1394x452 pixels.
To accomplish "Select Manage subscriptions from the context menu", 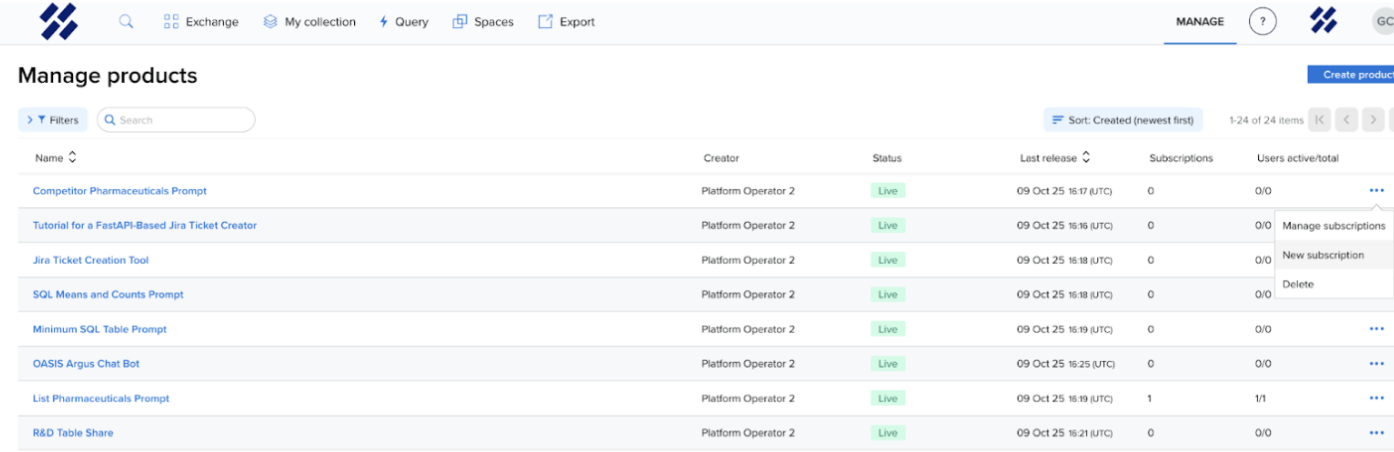I will pos(1333,226).
